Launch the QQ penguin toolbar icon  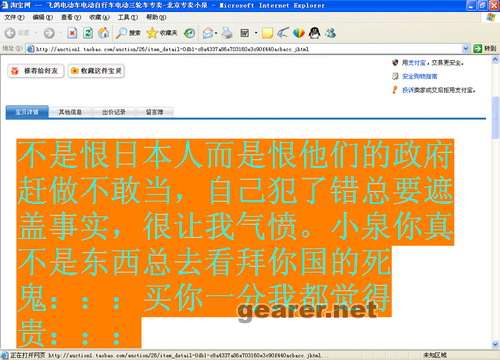314,33
